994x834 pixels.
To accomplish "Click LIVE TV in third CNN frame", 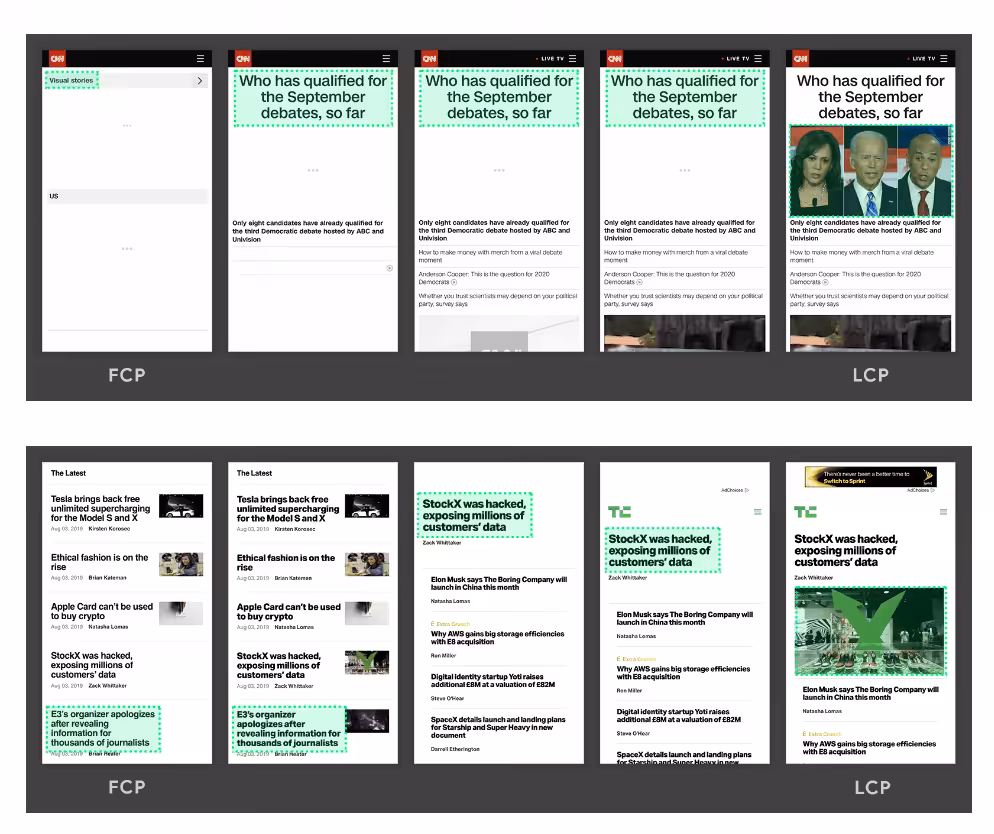I will [550, 58].
